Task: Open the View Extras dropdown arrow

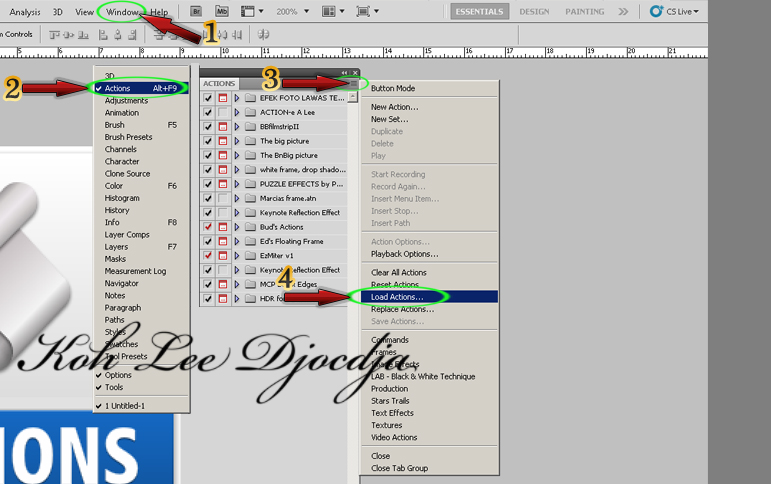Action: click(x=261, y=11)
